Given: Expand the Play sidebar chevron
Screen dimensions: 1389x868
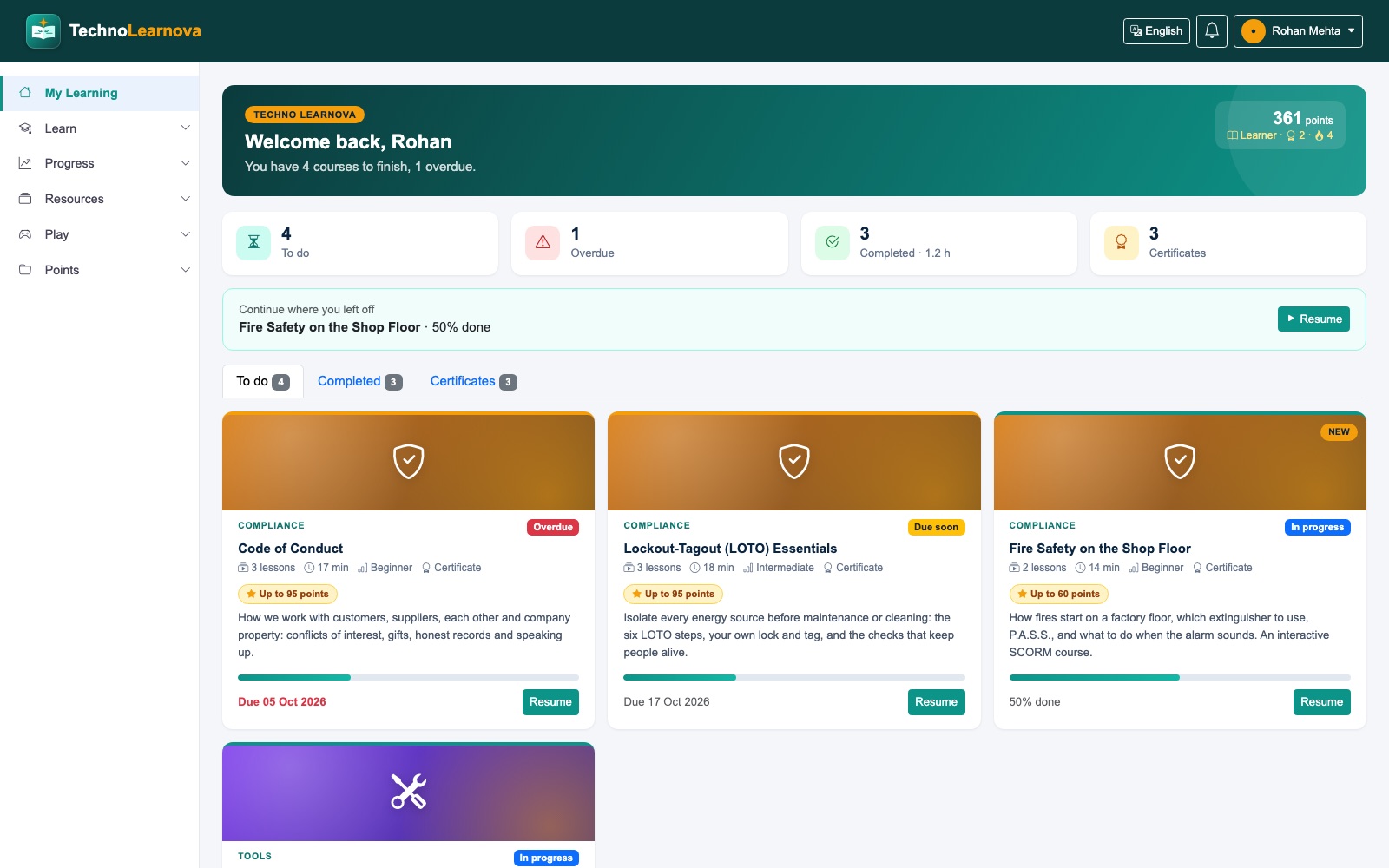Looking at the screenshot, I should coord(185,234).
